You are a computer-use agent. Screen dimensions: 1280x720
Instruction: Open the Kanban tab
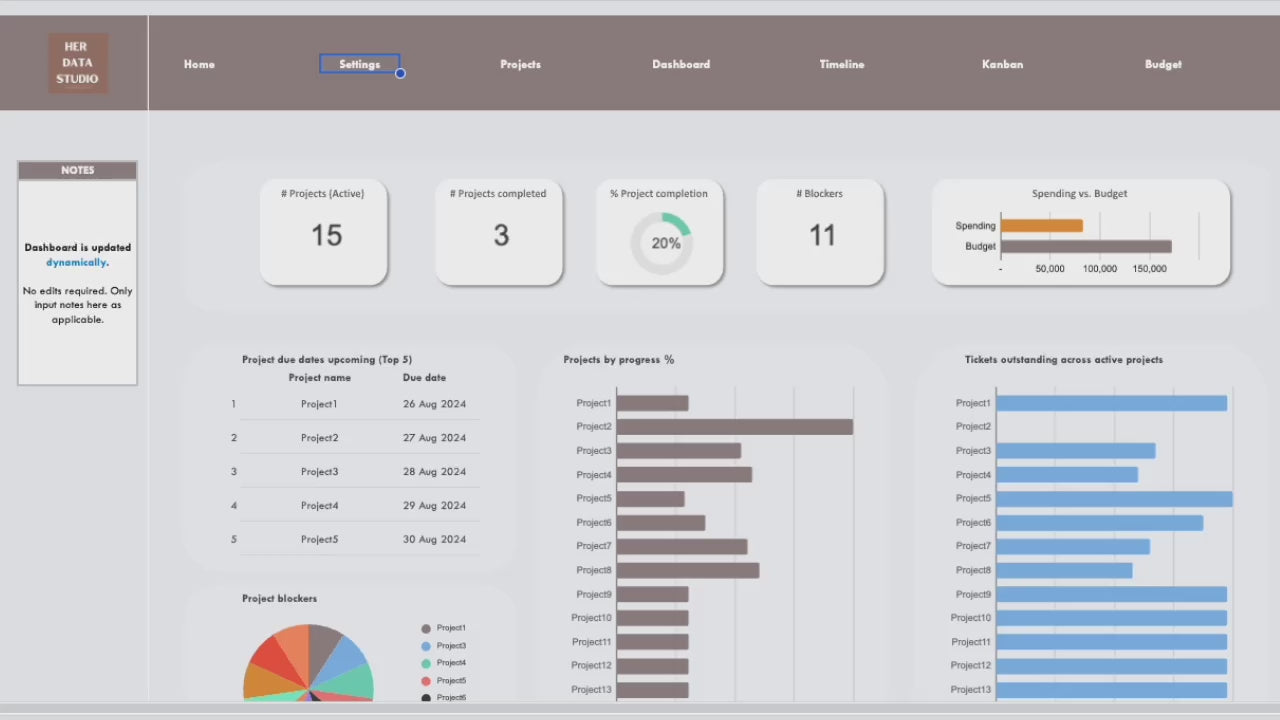pos(1002,64)
